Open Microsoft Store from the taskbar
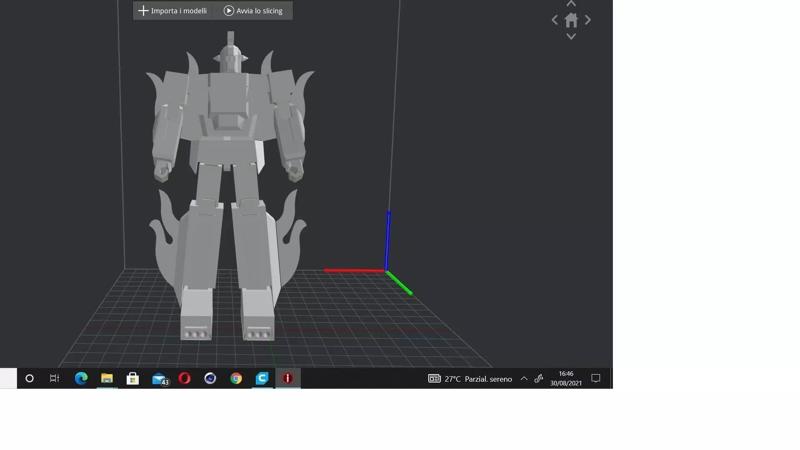The width and height of the screenshot is (800, 450). (x=132, y=378)
